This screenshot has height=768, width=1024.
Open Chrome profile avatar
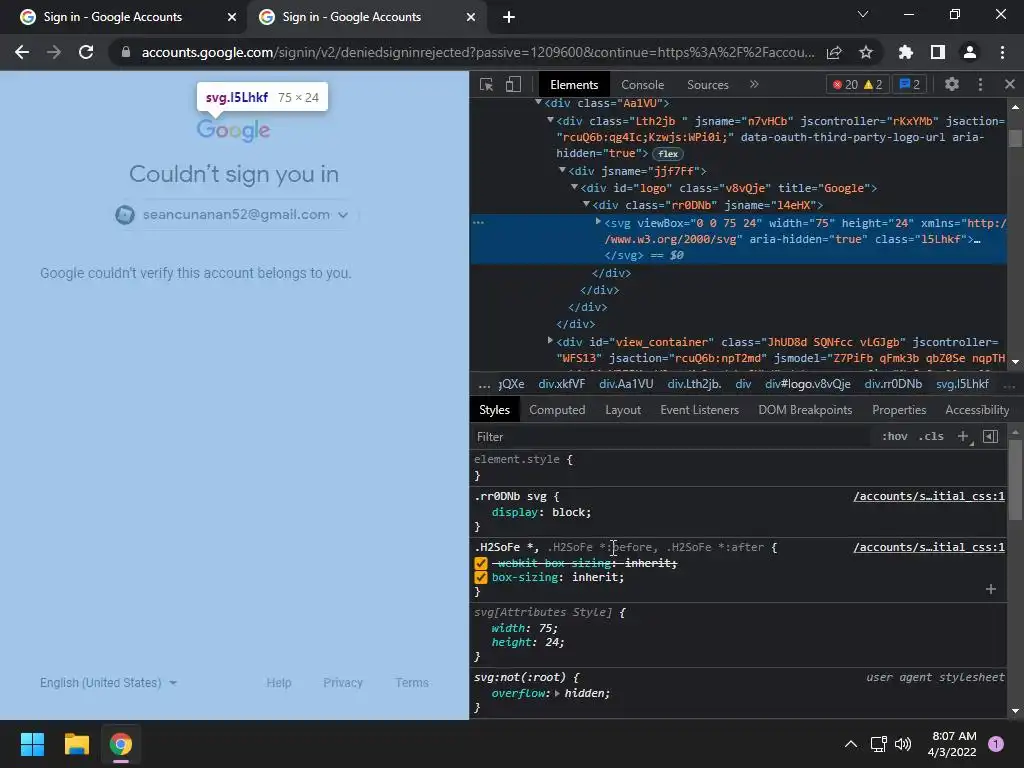(970, 52)
